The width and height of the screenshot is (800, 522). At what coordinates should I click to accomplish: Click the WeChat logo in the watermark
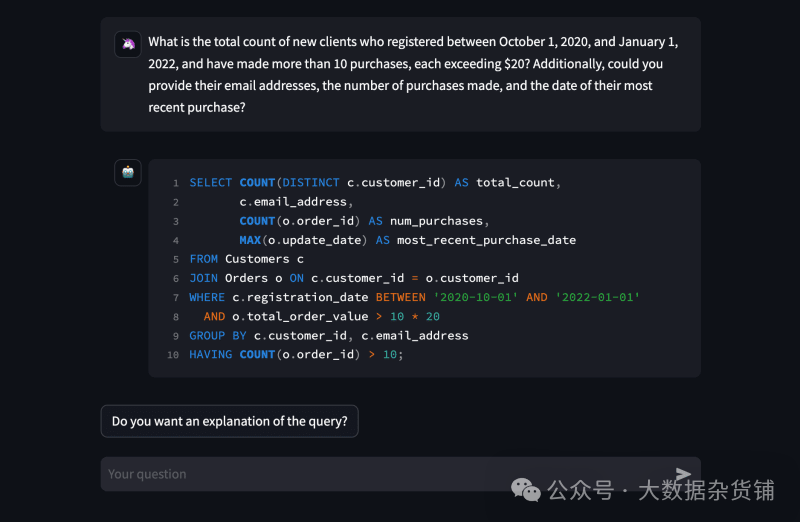tap(527, 489)
